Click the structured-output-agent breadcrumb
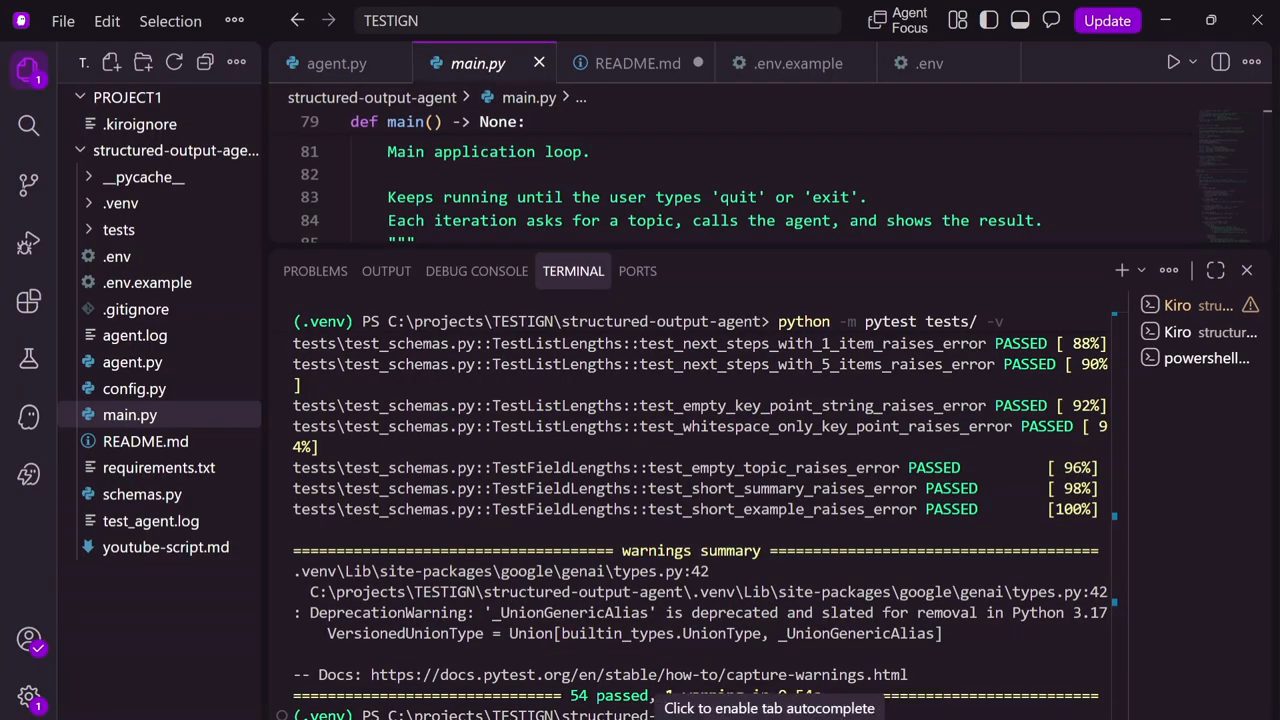The width and height of the screenshot is (1280, 720). point(372,97)
